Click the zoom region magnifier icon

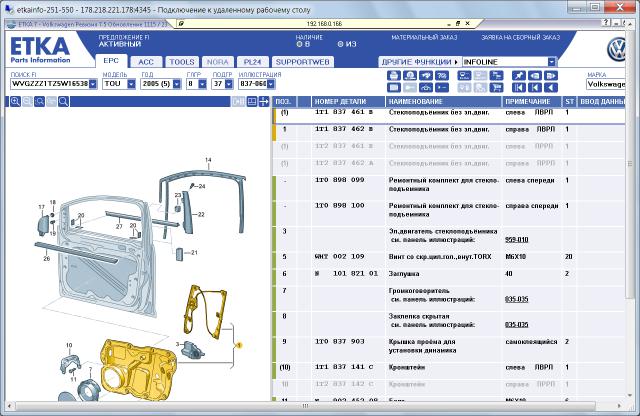(x=39, y=101)
